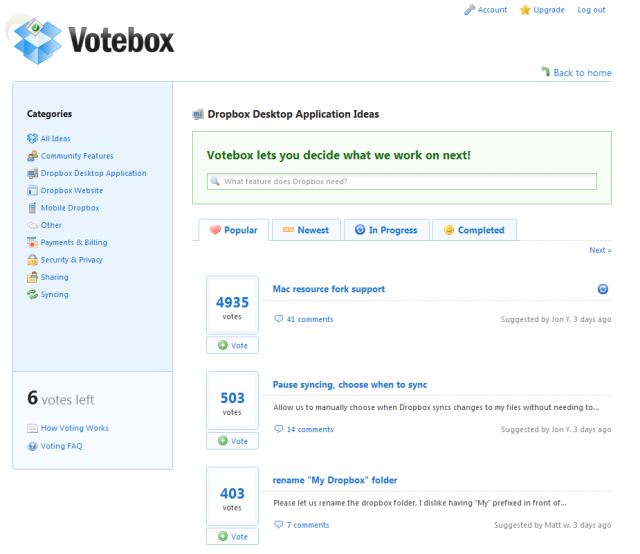Open the rename "My Dropbox" folder idea
The height and width of the screenshot is (554, 640).
pos(334,480)
